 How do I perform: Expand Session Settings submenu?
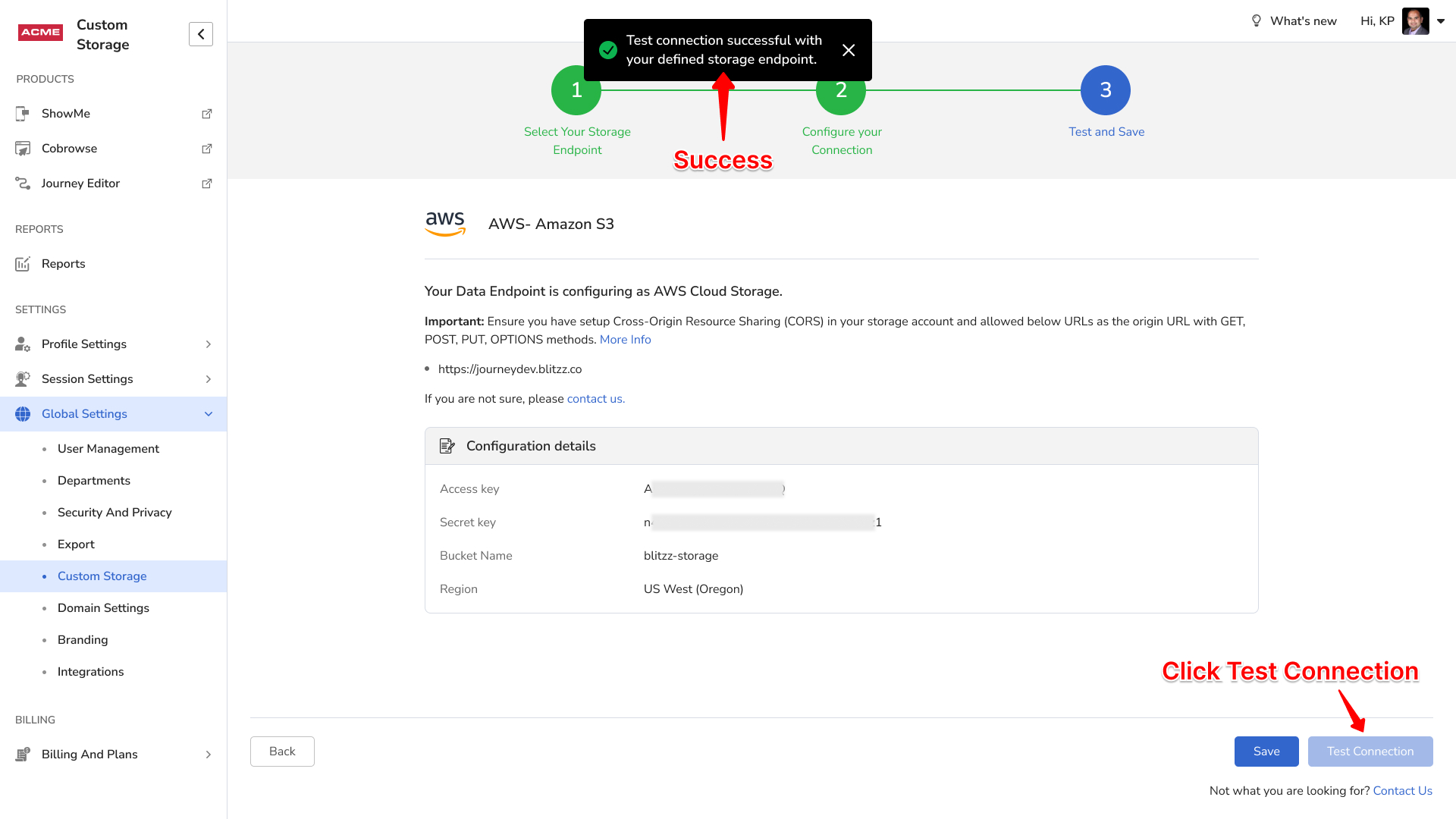pos(208,379)
